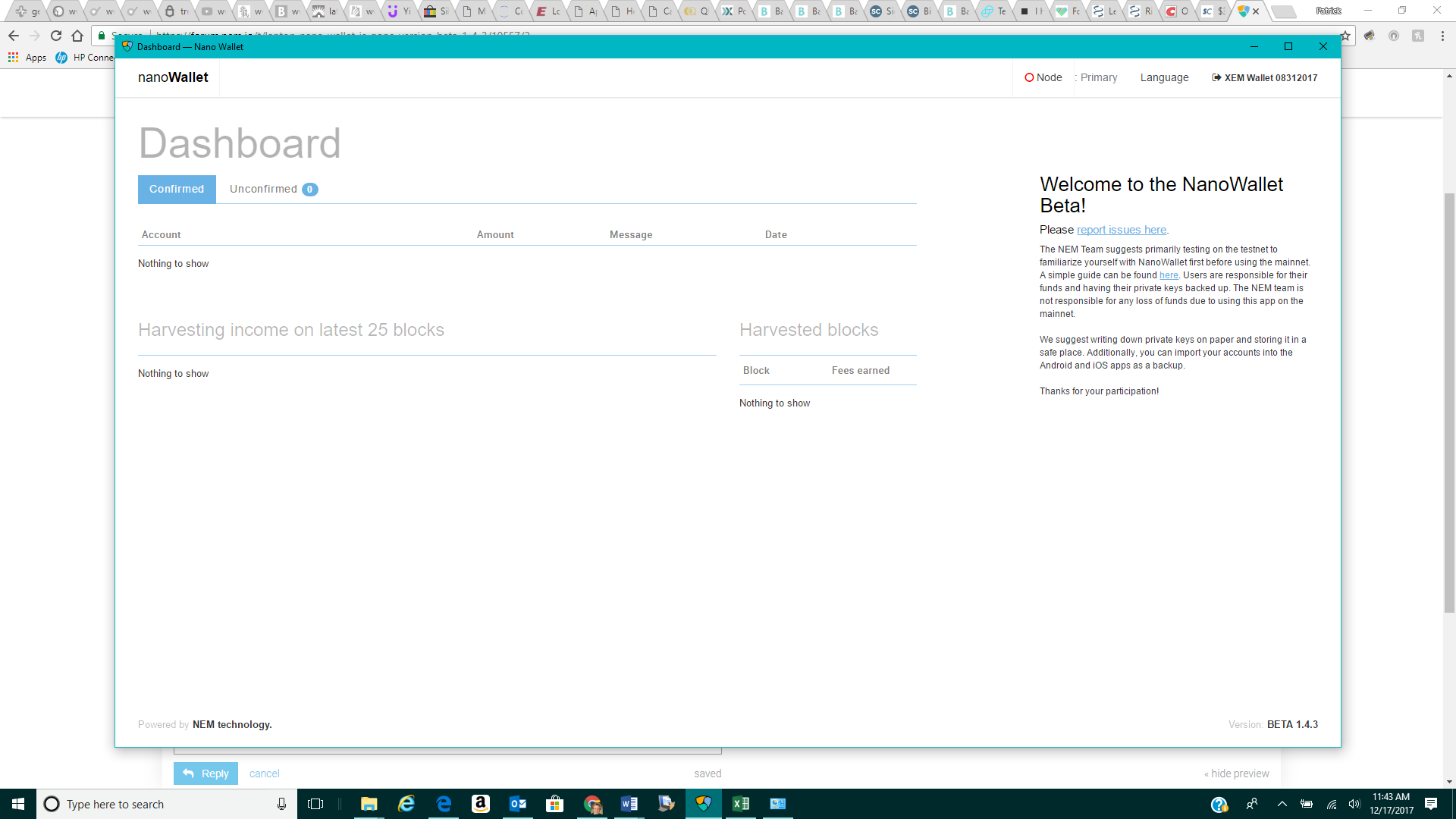Open the Language menu
The height and width of the screenshot is (819, 1456).
tap(1164, 77)
